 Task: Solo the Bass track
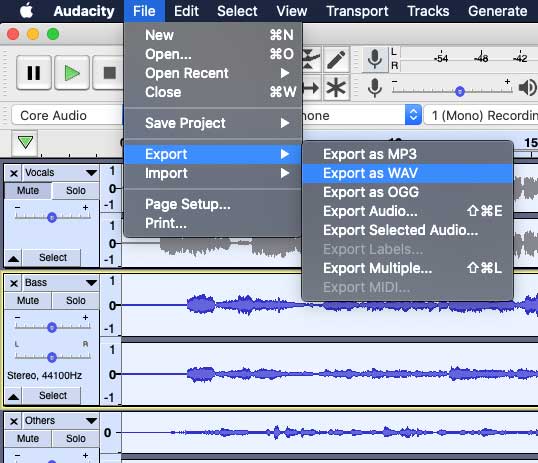click(x=75, y=301)
